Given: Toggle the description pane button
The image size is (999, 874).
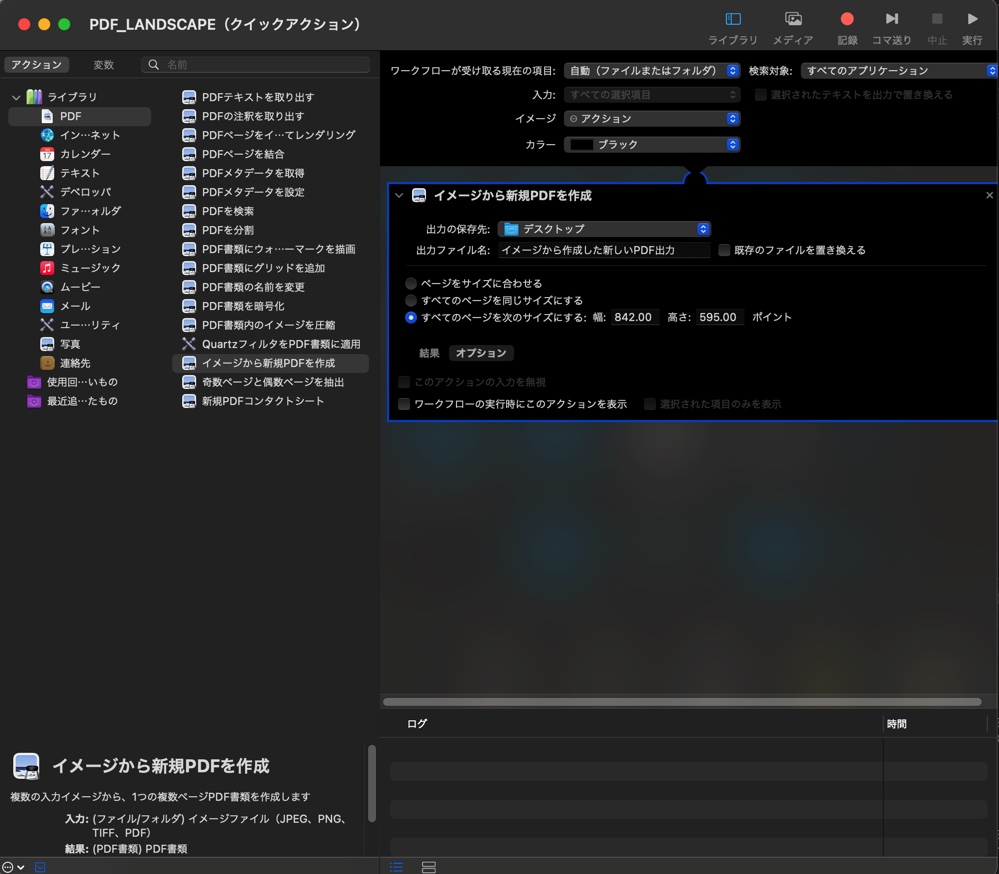Looking at the screenshot, I should (40, 867).
